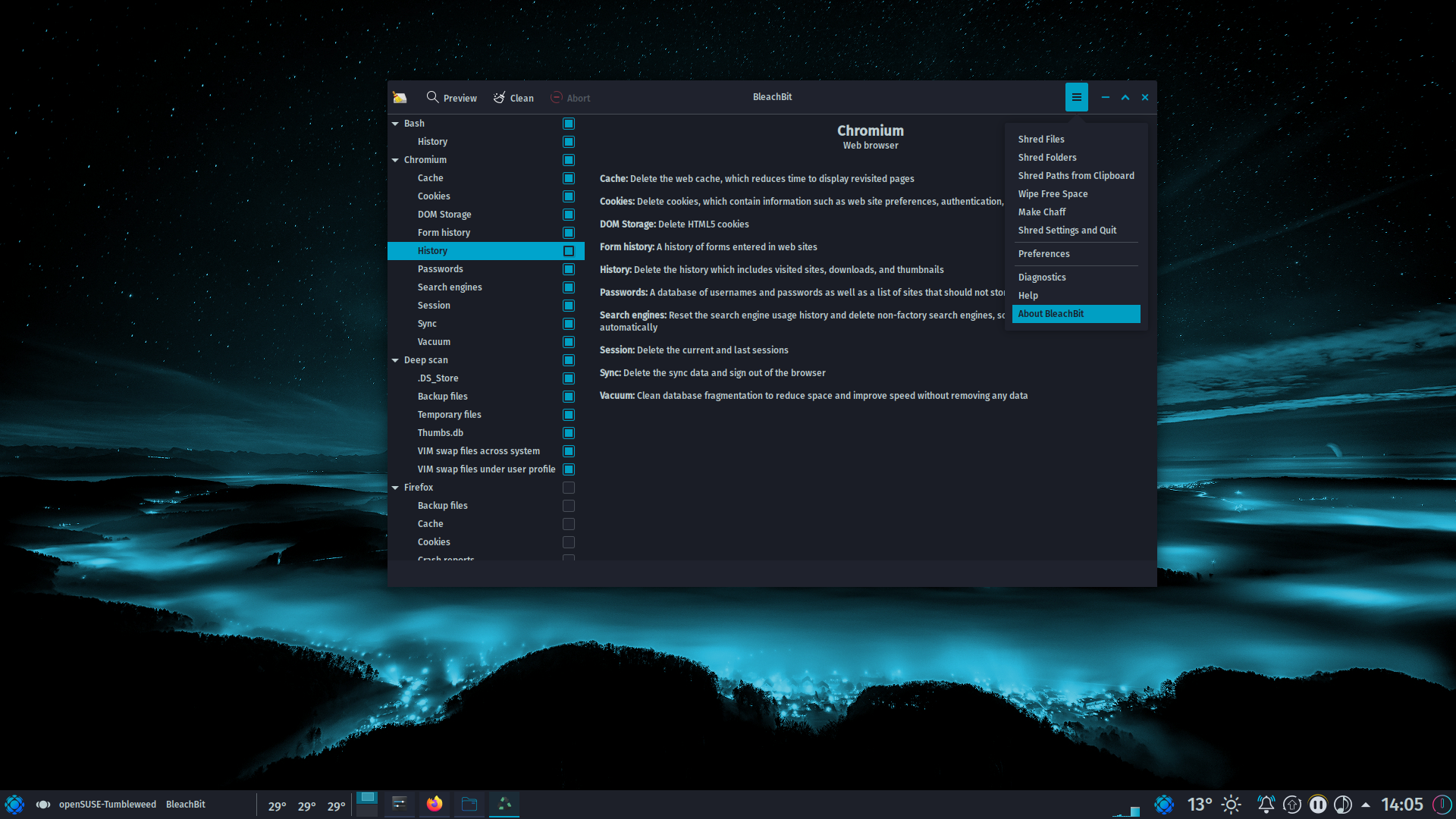1456x819 pixels.
Task: Open the power/session button at the panel end
Action: click(x=1442, y=805)
